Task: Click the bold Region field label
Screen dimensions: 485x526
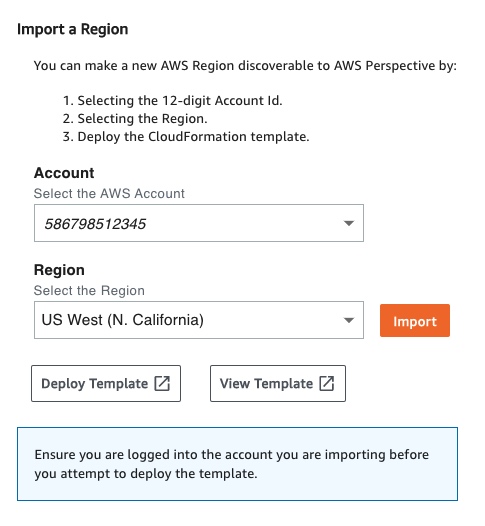Action: pos(59,270)
